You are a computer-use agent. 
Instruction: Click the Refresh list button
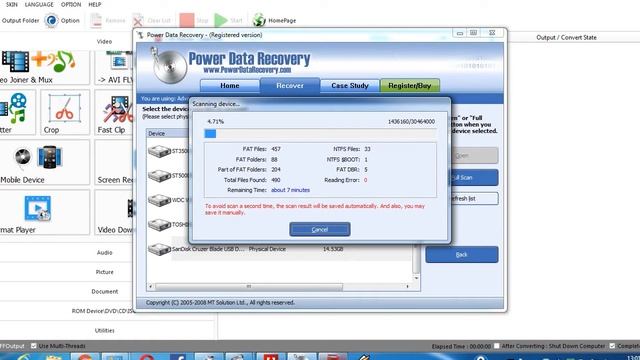[474, 199]
